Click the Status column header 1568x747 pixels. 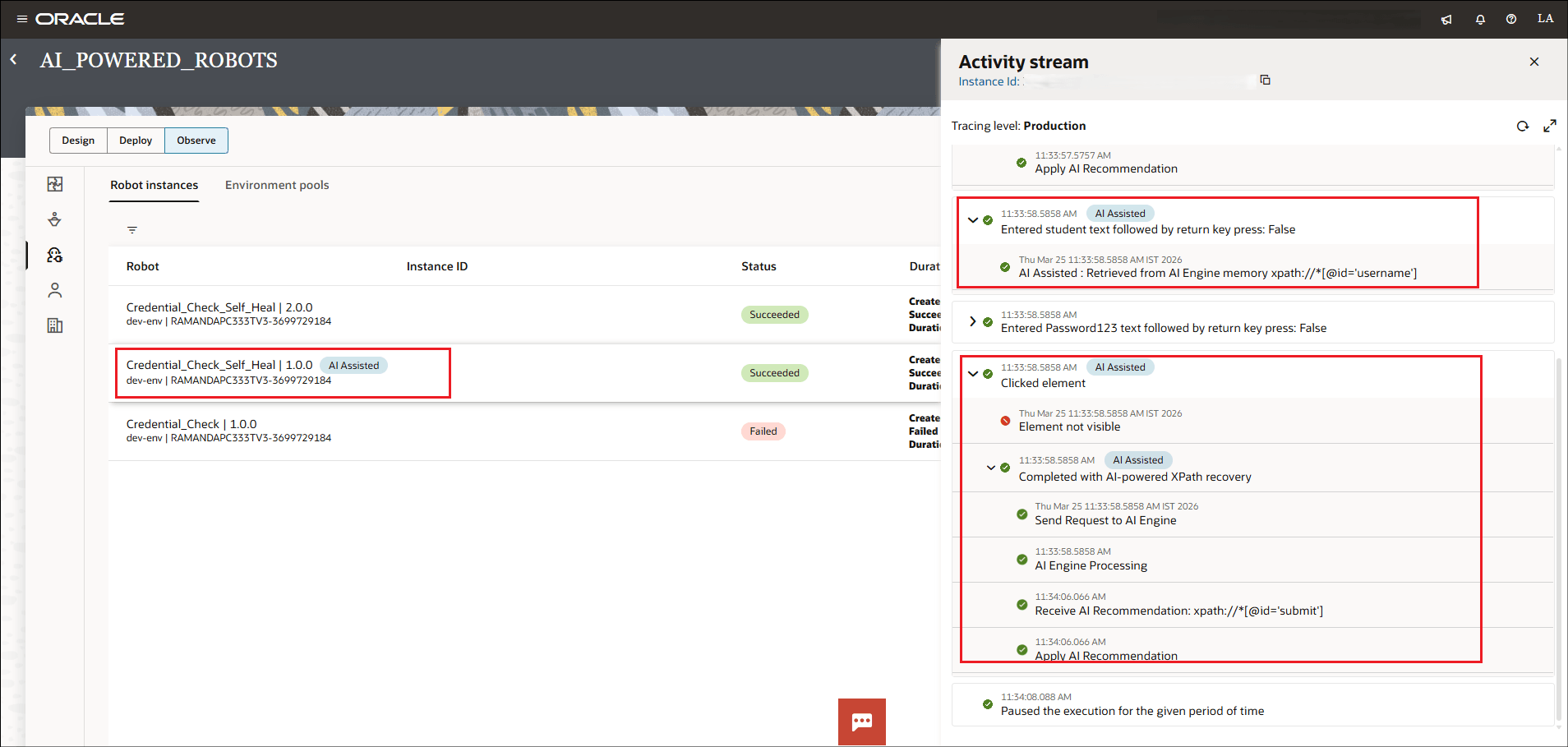pyautogui.click(x=759, y=266)
